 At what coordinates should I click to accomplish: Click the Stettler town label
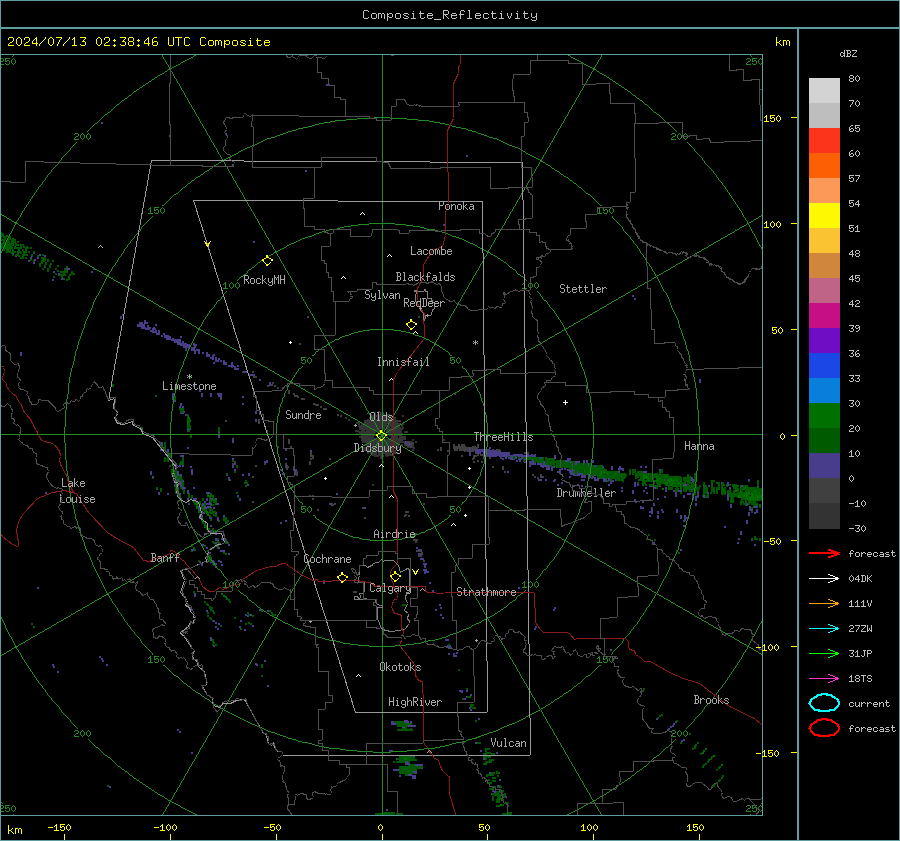583,289
